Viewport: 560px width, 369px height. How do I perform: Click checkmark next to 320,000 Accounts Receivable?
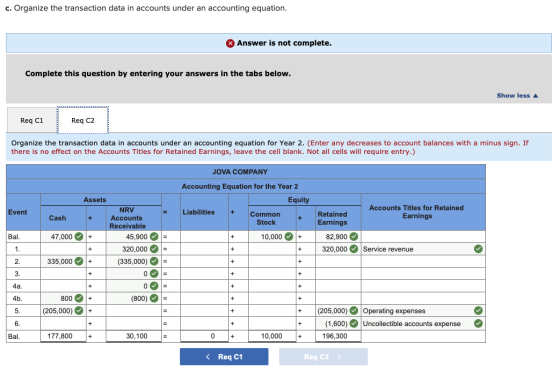(x=154, y=249)
